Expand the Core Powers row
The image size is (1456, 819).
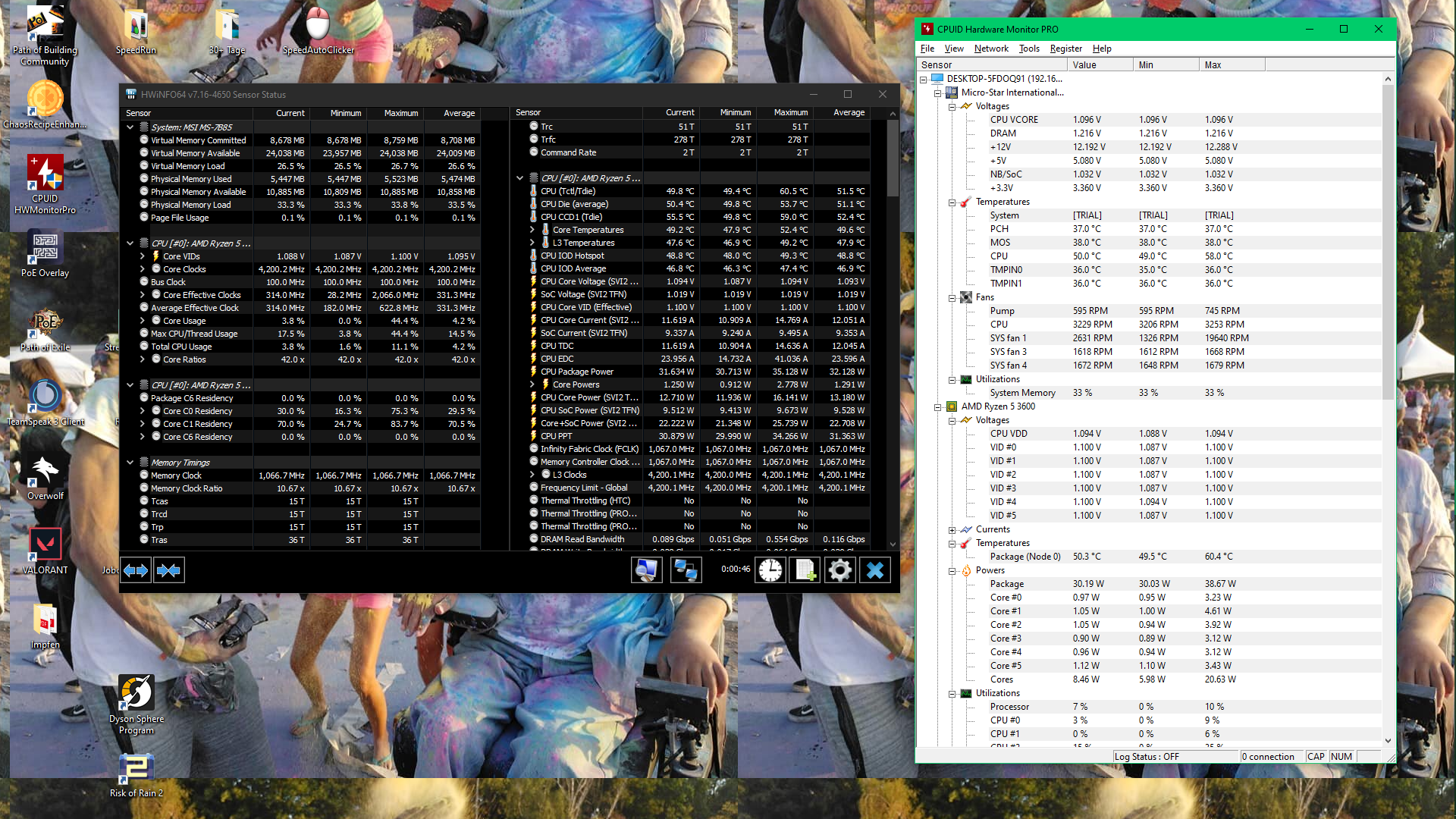point(532,384)
